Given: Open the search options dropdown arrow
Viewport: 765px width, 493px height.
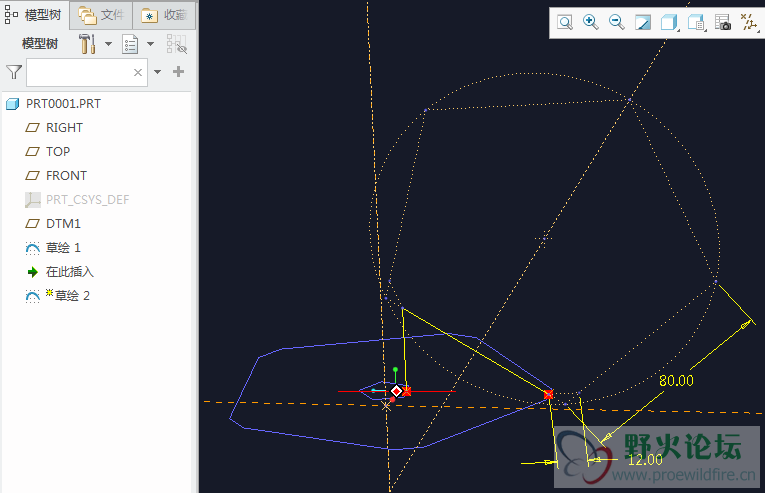Looking at the screenshot, I should pyautogui.click(x=157, y=72).
